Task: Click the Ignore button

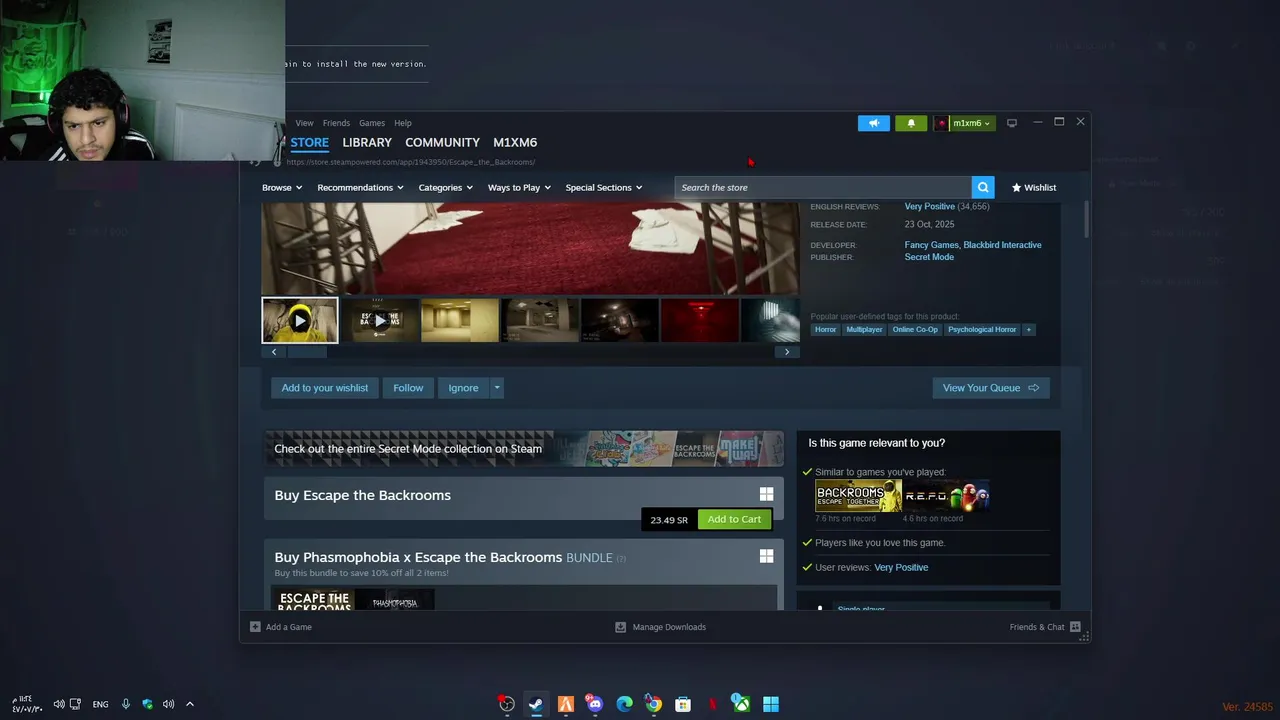Action: point(463,388)
